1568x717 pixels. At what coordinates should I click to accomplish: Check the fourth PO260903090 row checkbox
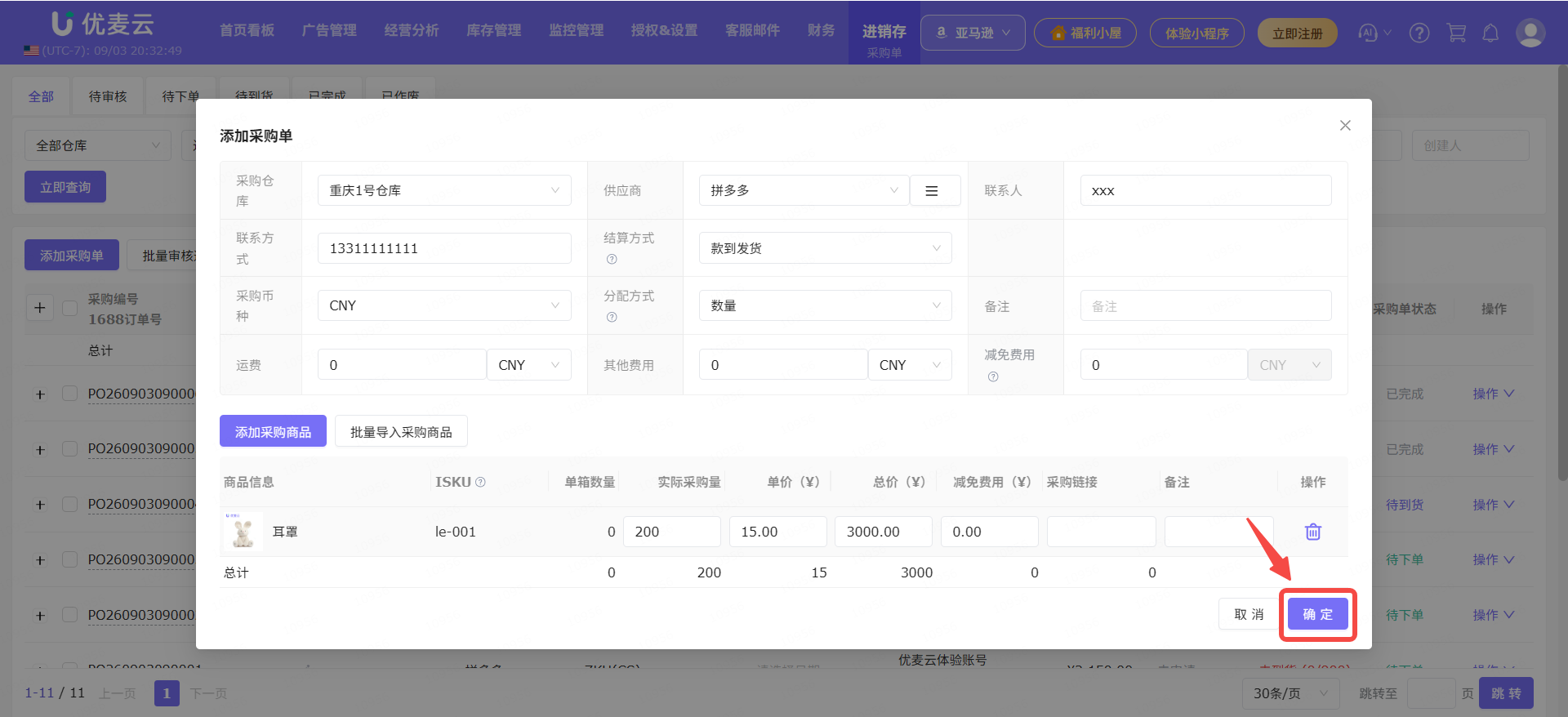pyautogui.click(x=70, y=559)
